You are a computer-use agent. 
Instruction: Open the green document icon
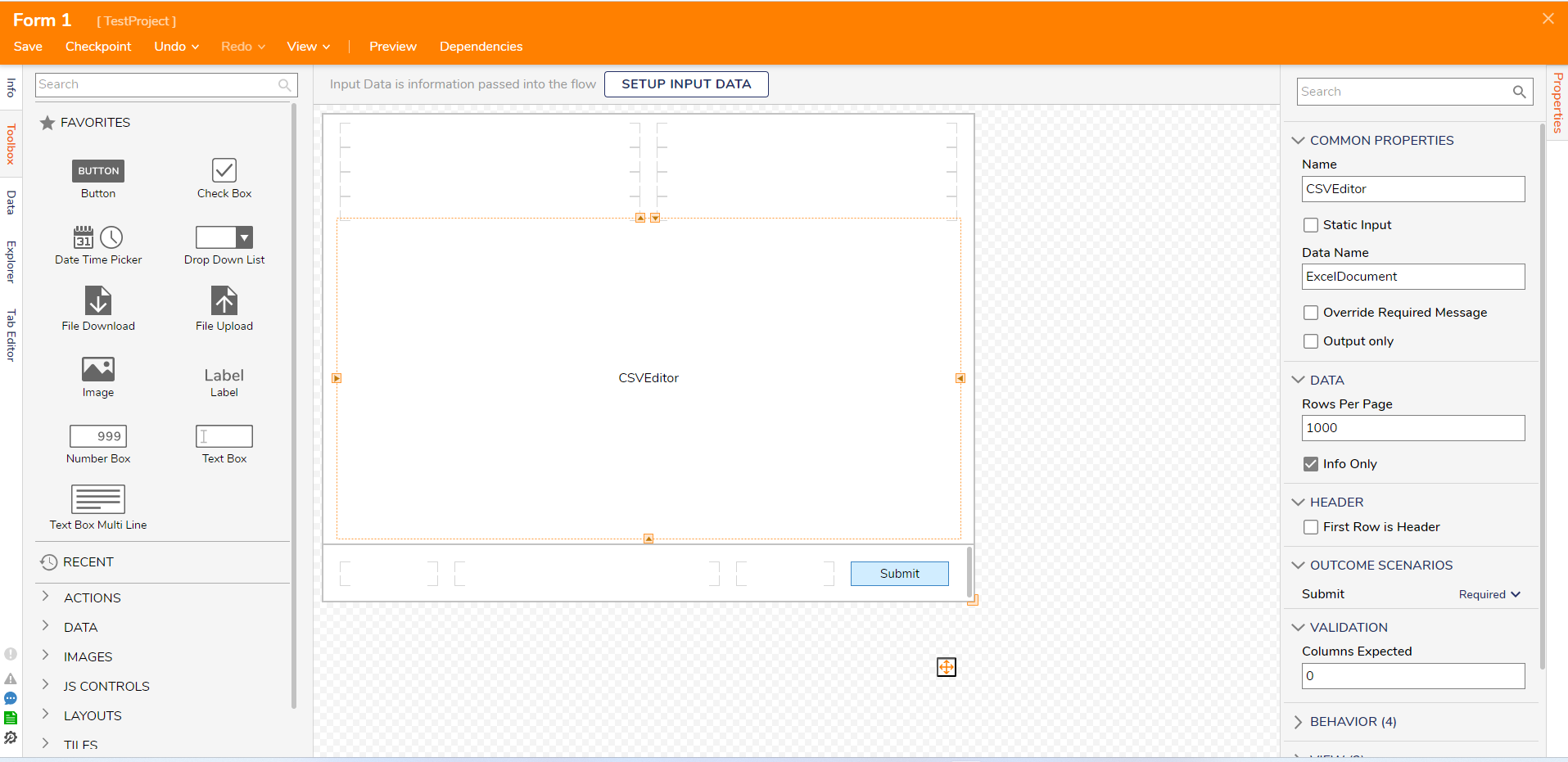coord(11,718)
